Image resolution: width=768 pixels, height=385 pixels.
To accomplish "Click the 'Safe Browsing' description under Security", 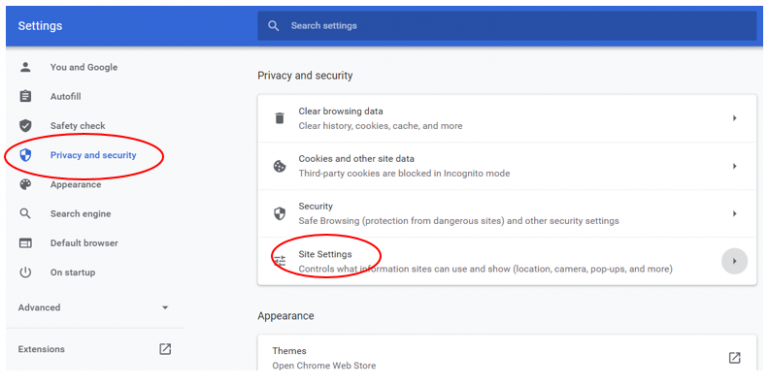I will 459,221.
